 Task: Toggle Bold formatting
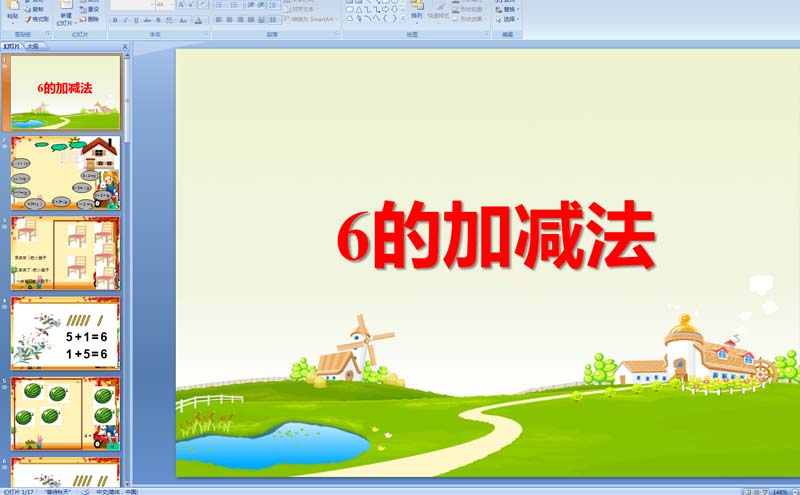coord(115,20)
